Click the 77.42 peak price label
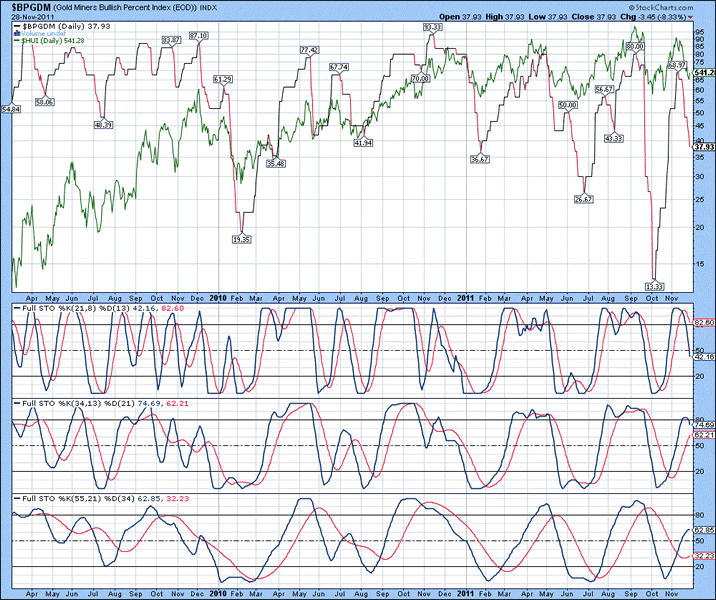This screenshot has width=716, height=600. click(309, 50)
